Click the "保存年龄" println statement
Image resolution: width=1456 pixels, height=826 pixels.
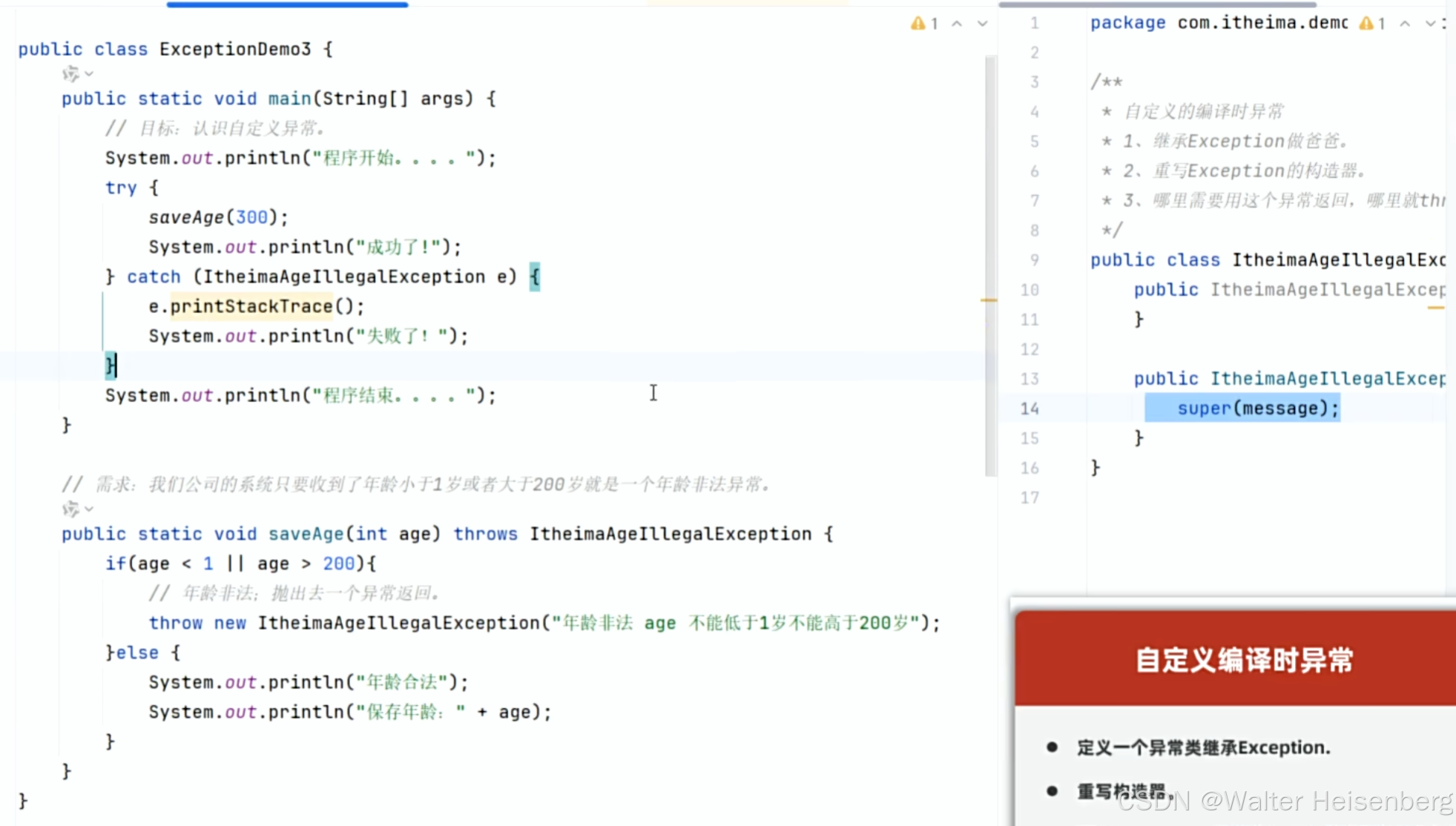pos(350,712)
